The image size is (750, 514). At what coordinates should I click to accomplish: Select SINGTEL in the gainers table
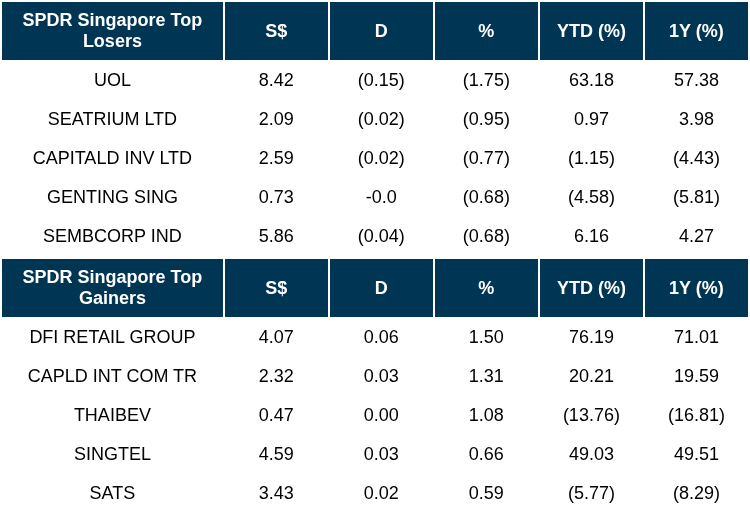pyautogui.click(x=112, y=454)
